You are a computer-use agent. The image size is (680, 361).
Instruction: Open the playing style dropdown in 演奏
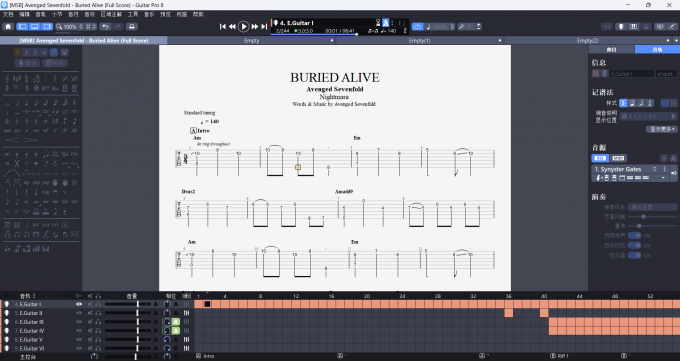tap(652, 207)
